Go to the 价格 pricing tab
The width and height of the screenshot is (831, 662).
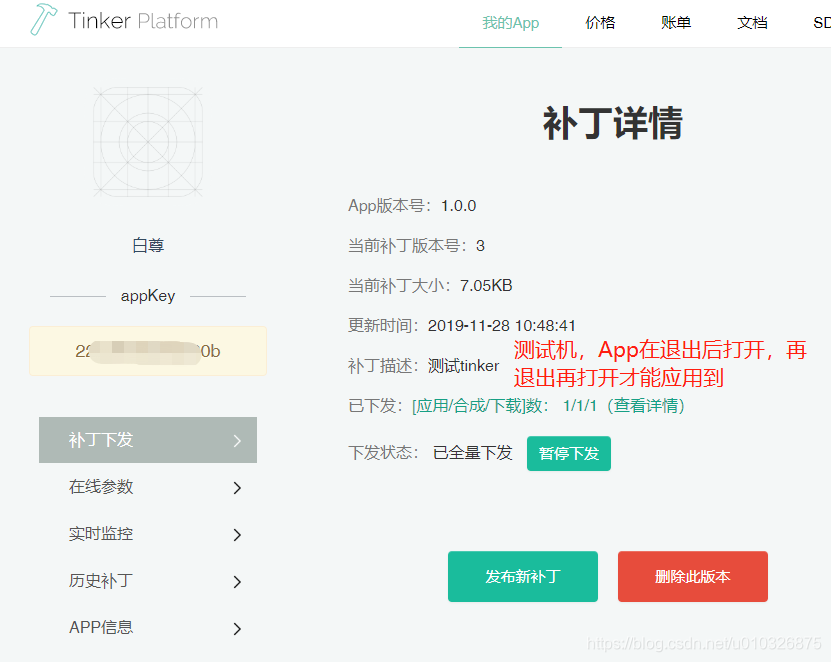pos(600,23)
